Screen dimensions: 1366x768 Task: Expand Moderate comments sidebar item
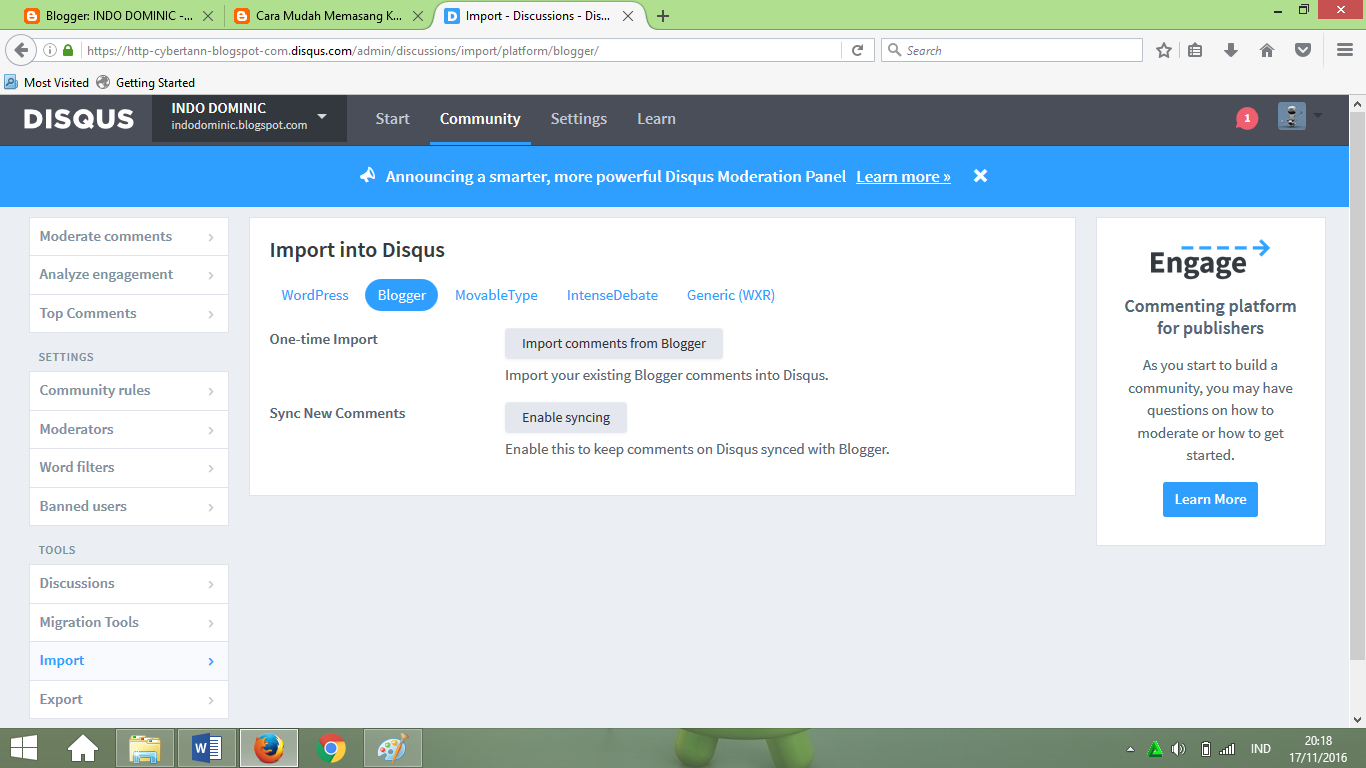point(128,237)
